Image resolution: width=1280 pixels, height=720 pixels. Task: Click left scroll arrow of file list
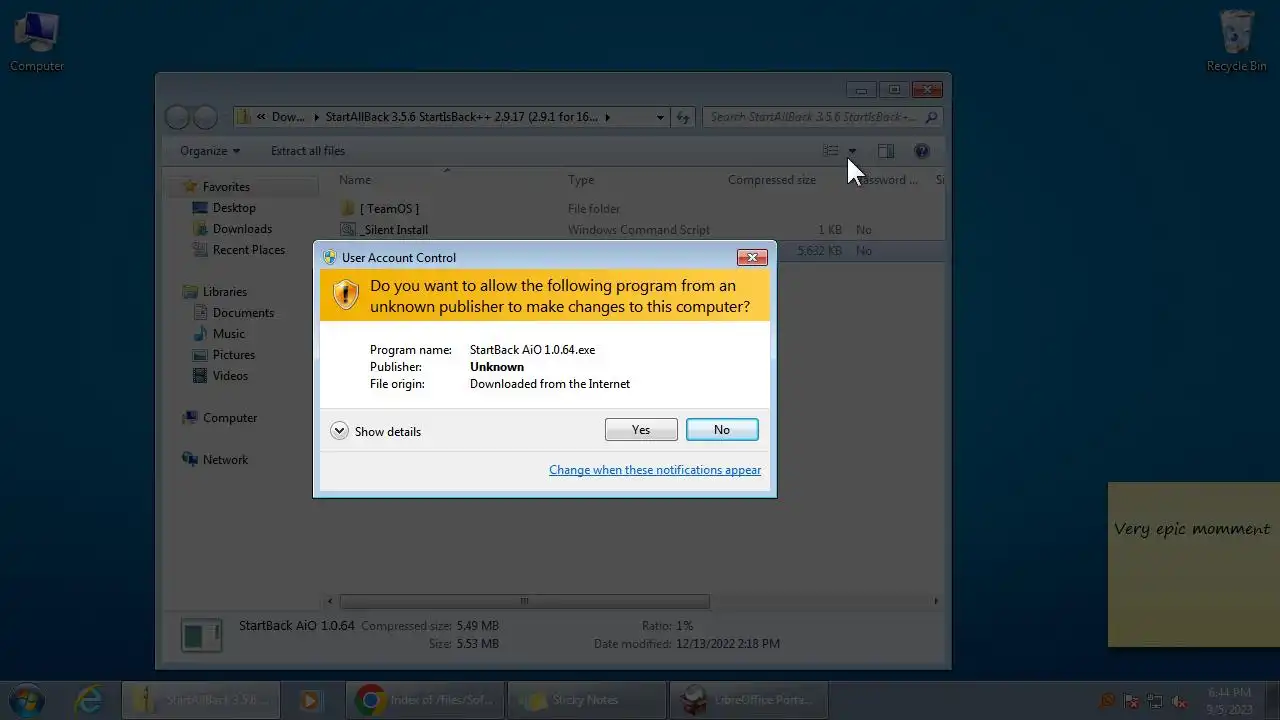coord(331,601)
